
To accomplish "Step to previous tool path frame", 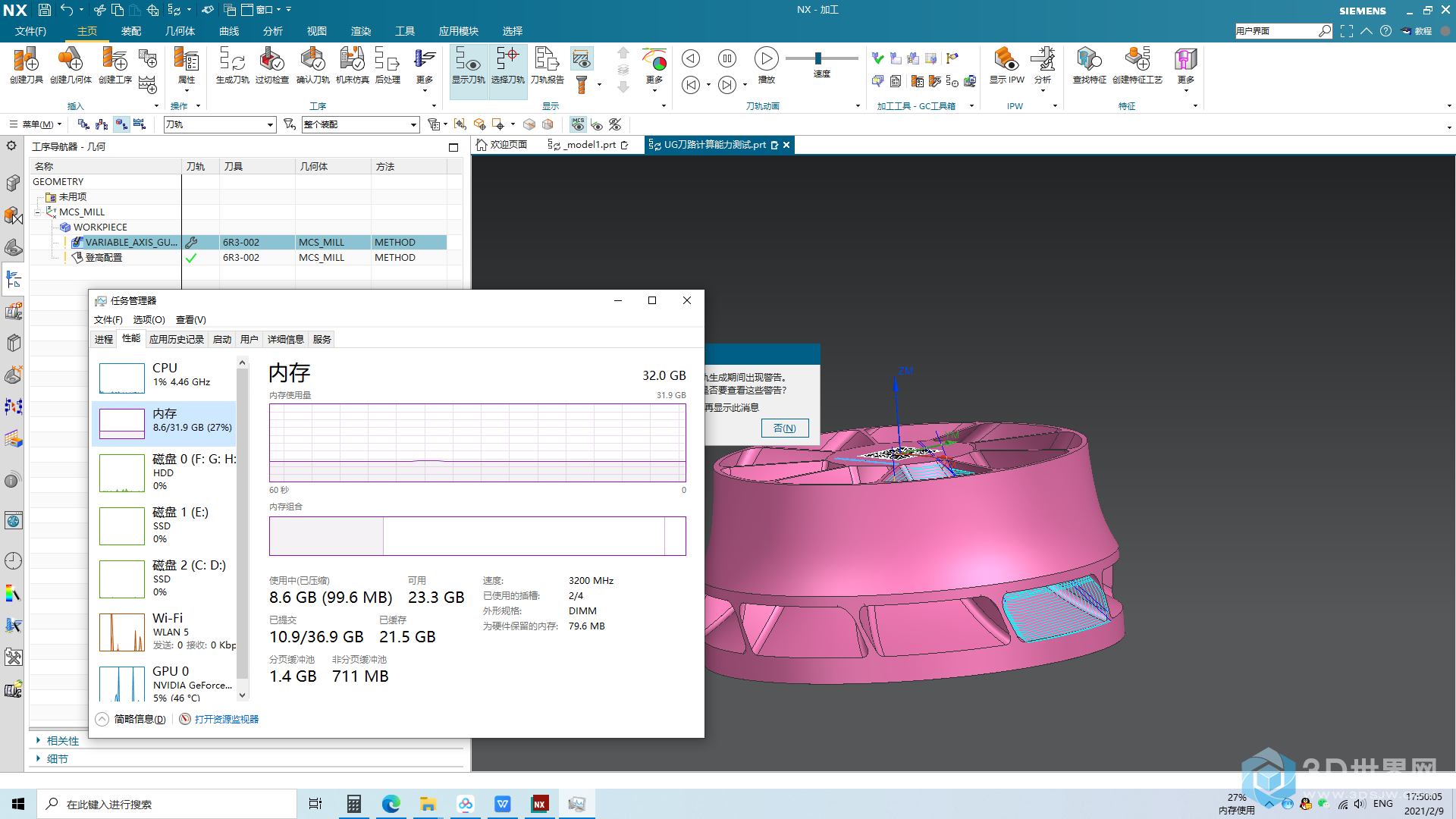I will click(690, 85).
